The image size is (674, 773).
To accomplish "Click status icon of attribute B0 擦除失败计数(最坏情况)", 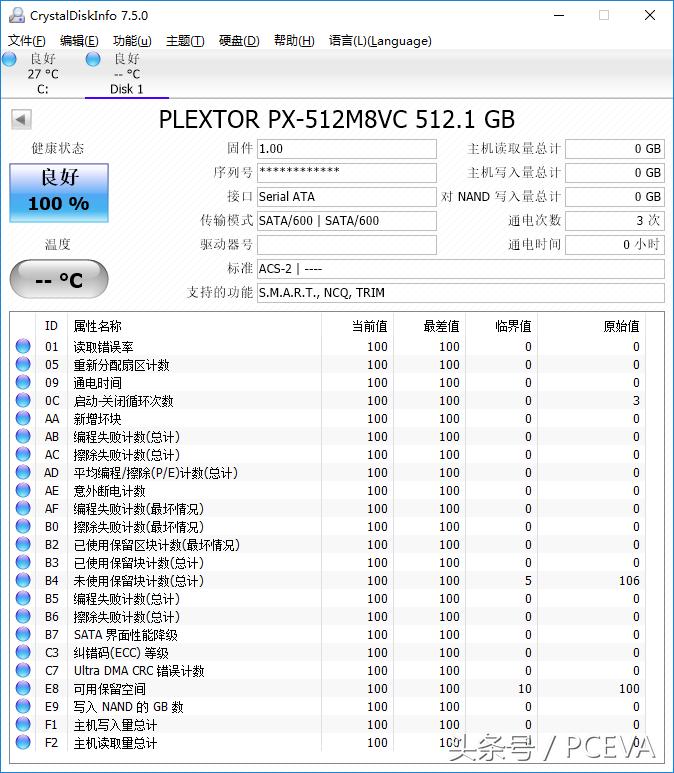I will point(23,526).
